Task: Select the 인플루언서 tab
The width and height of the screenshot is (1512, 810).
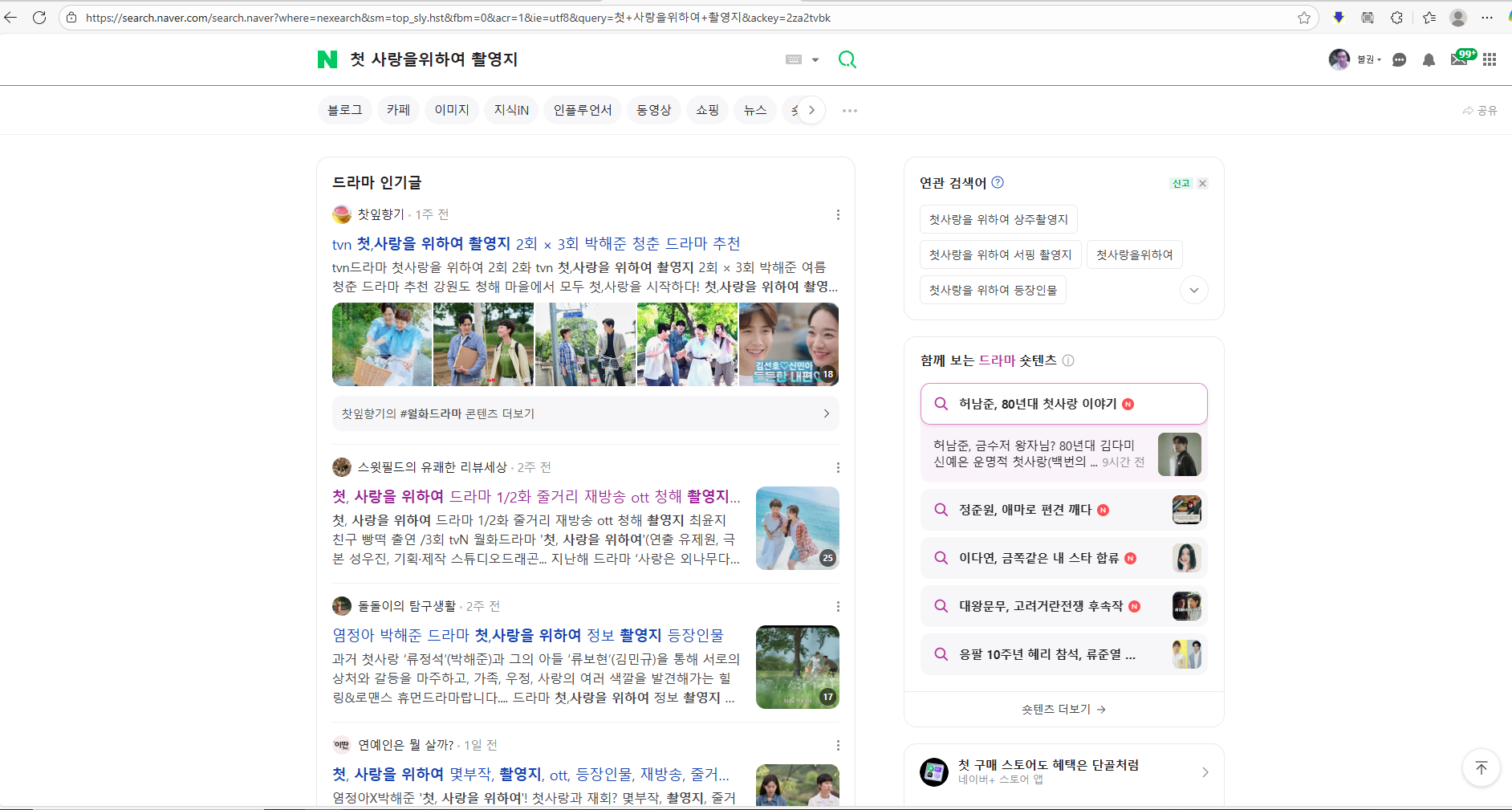Action: [583, 110]
